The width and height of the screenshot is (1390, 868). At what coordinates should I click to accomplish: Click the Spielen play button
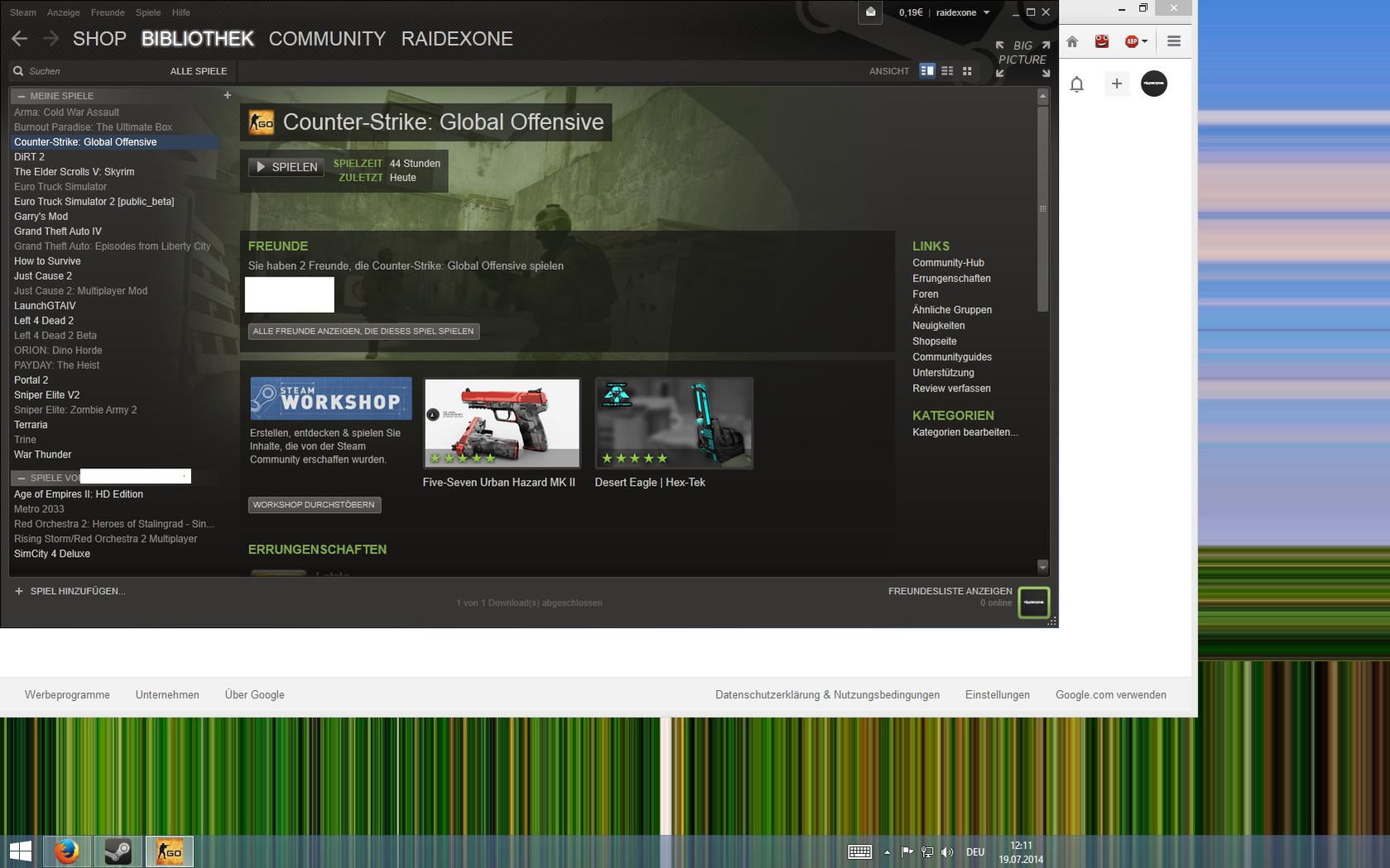click(x=286, y=167)
